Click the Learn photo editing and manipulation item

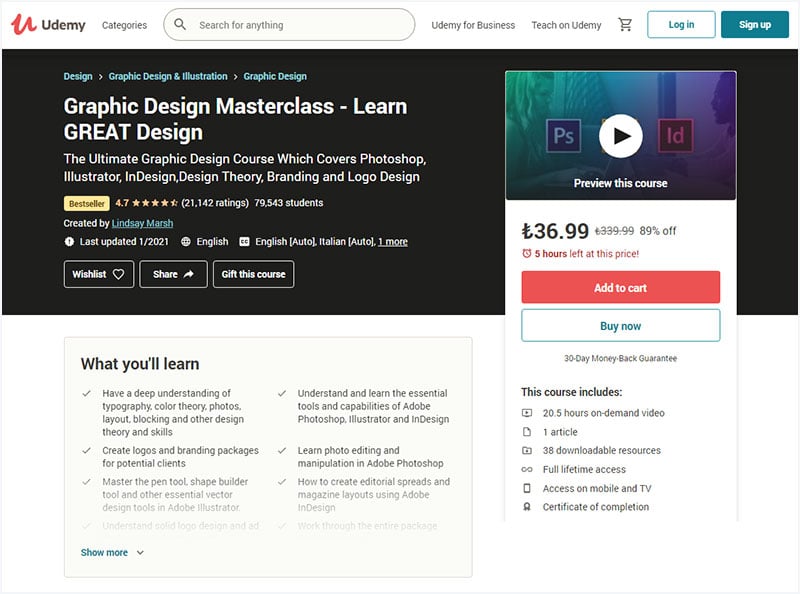[x=370, y=457]
